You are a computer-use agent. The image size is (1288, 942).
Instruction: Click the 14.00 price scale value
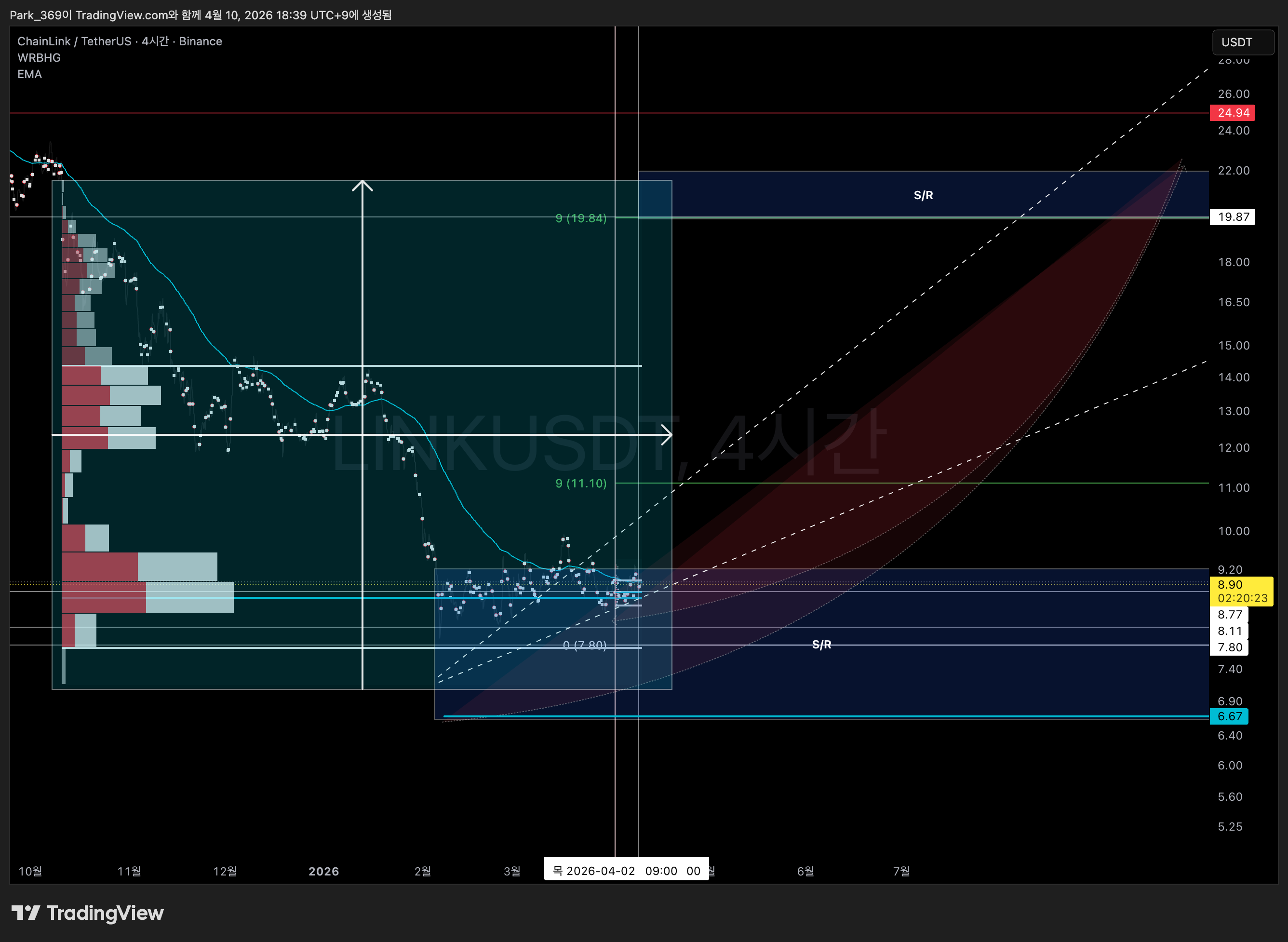[1234, 377]
